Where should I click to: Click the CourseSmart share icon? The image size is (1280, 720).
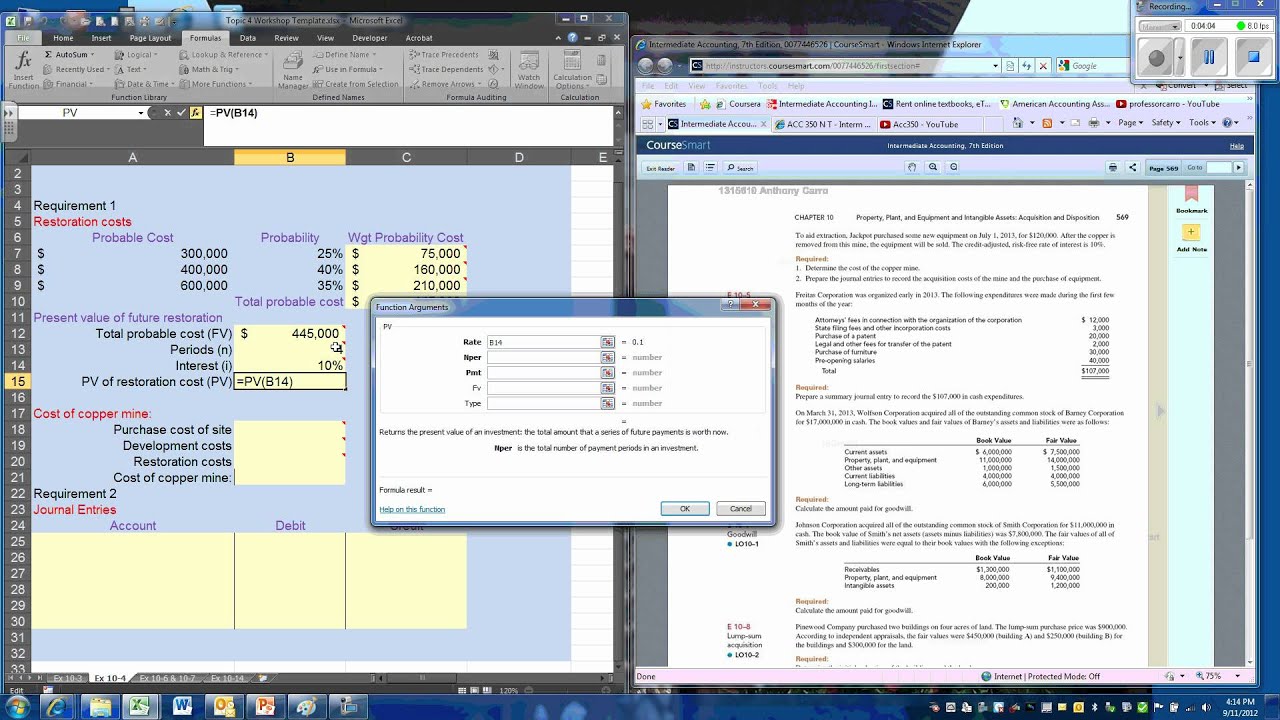pos(1133,168)
